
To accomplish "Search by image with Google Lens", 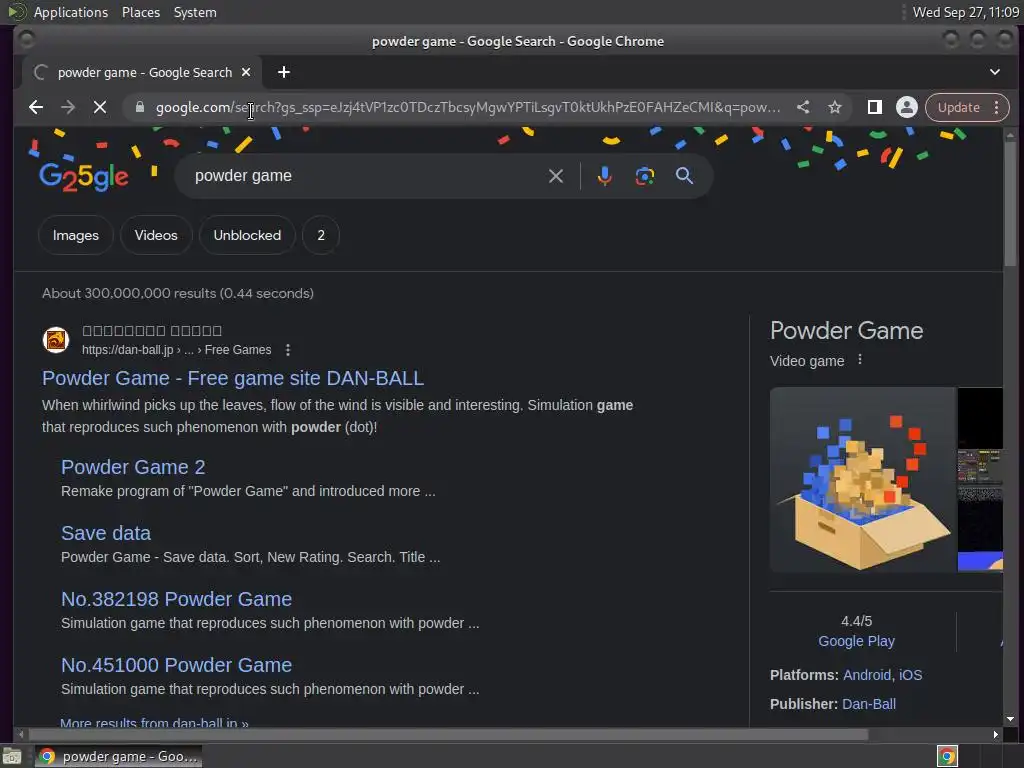I will tap(645, 176).
